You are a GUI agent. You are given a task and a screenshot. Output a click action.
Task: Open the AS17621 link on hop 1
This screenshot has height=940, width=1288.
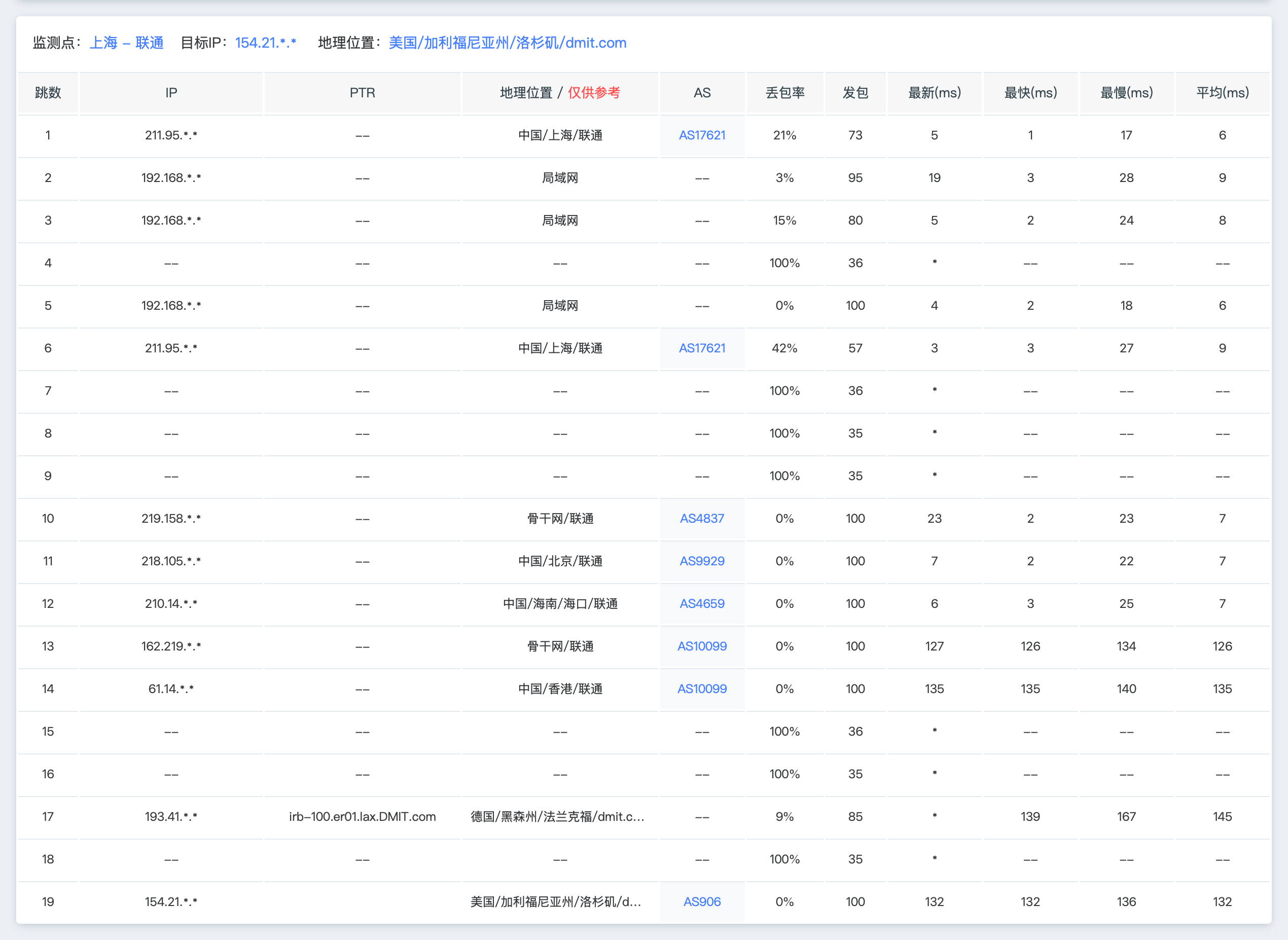[702, 135]
